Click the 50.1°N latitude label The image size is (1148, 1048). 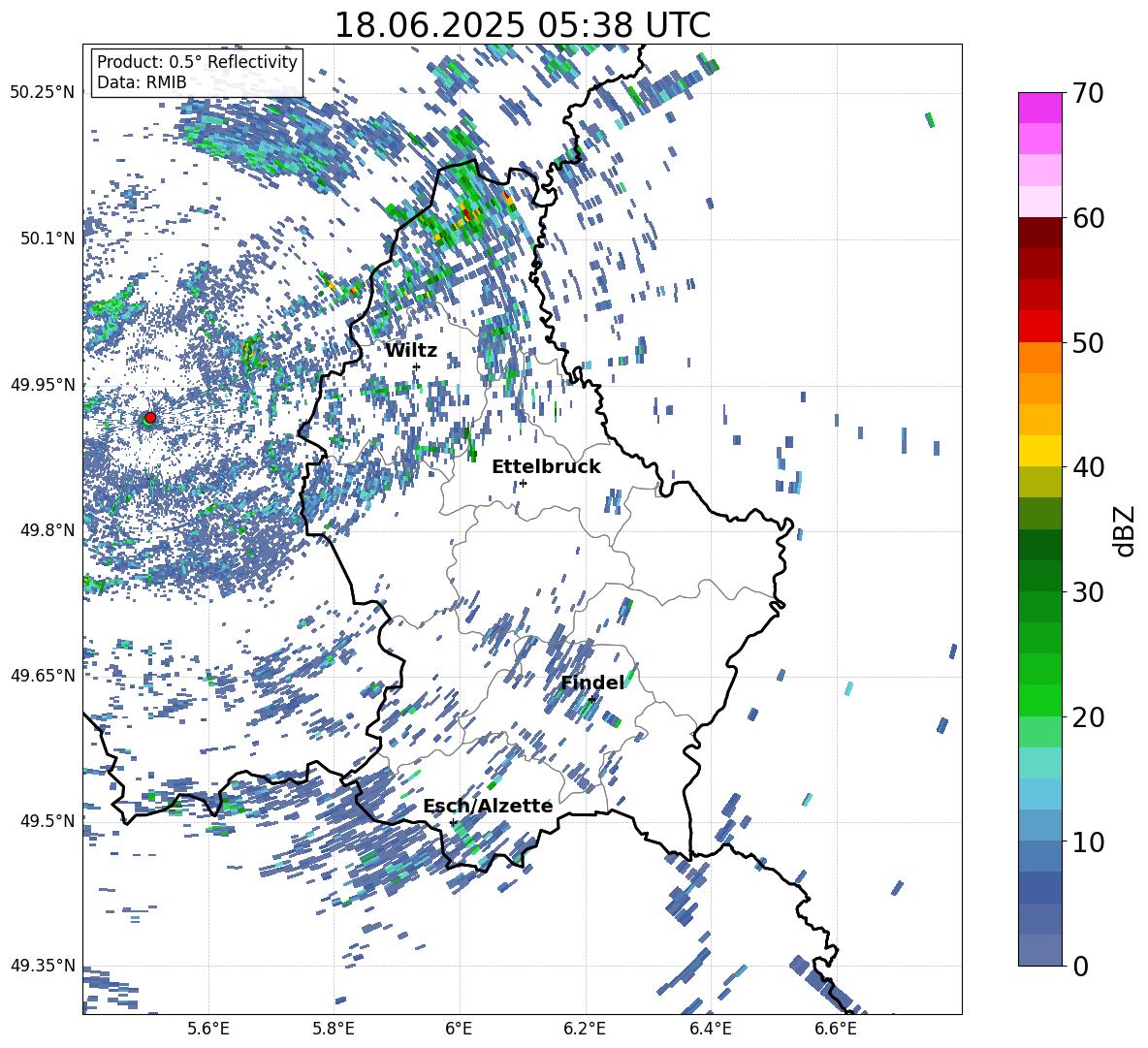point(47,238)
